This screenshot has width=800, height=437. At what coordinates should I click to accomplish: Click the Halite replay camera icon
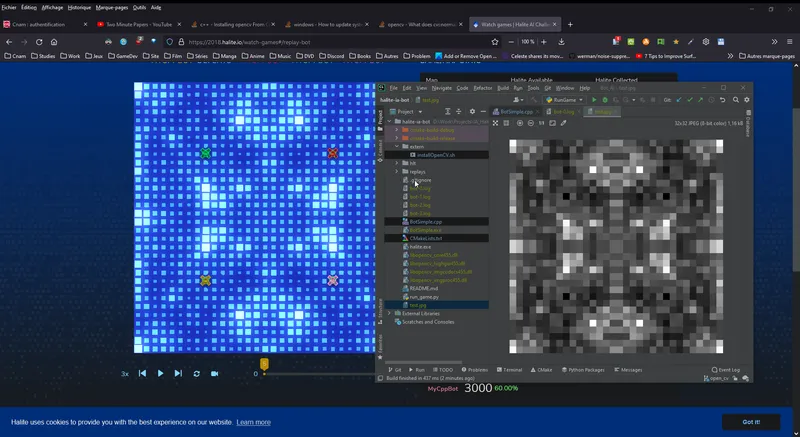point(215,373)
